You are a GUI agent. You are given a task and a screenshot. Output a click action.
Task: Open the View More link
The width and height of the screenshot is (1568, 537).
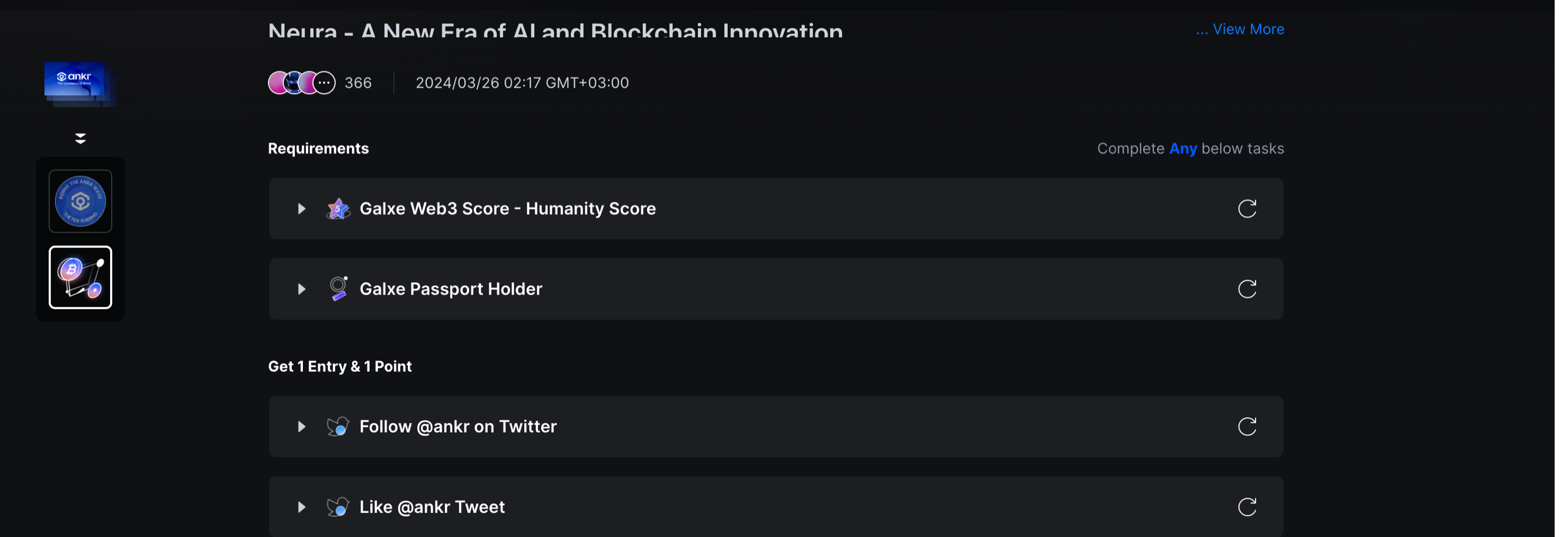pos(1240,29)
